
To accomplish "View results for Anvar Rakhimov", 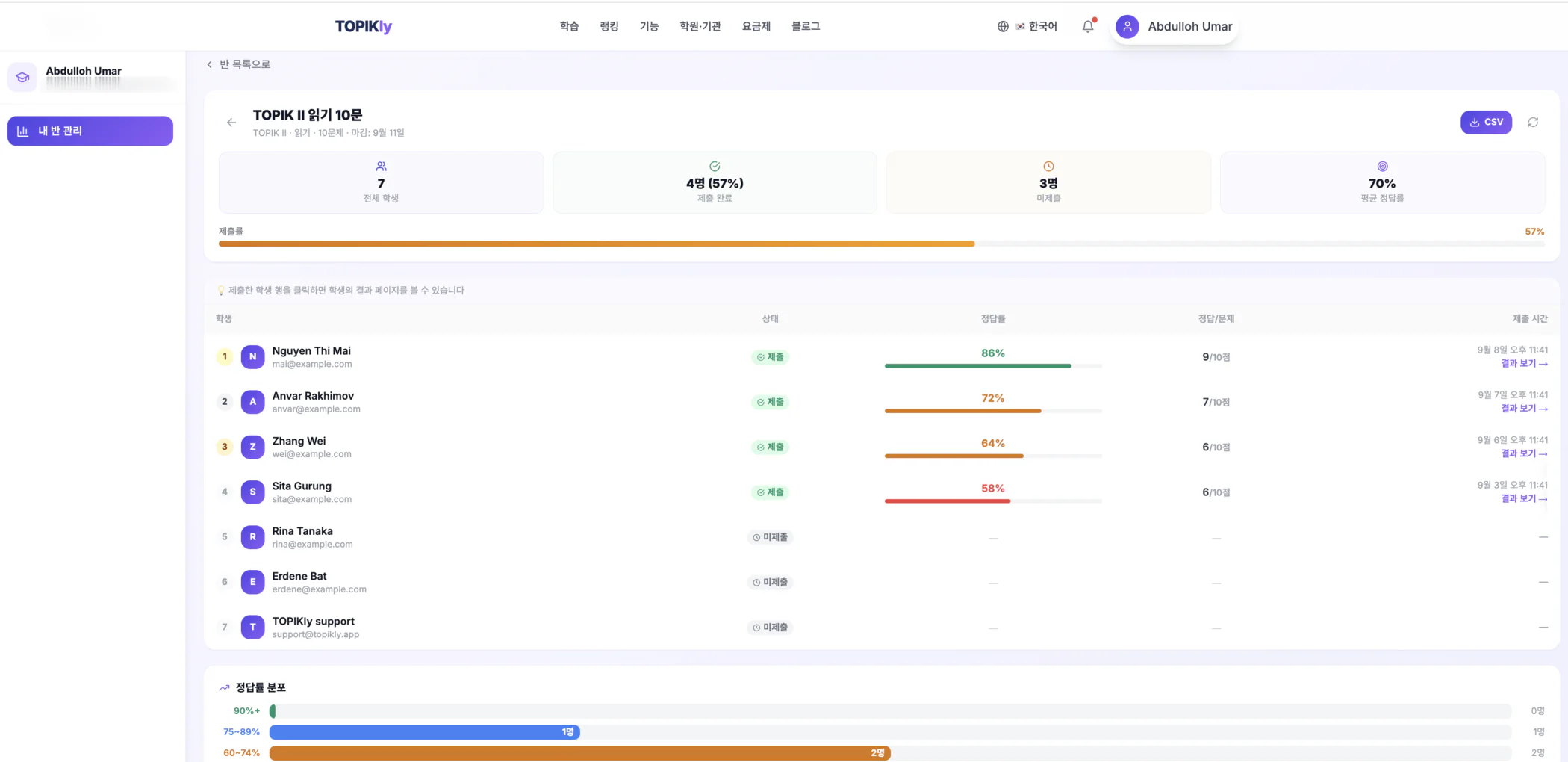I will coord(1524,409).
